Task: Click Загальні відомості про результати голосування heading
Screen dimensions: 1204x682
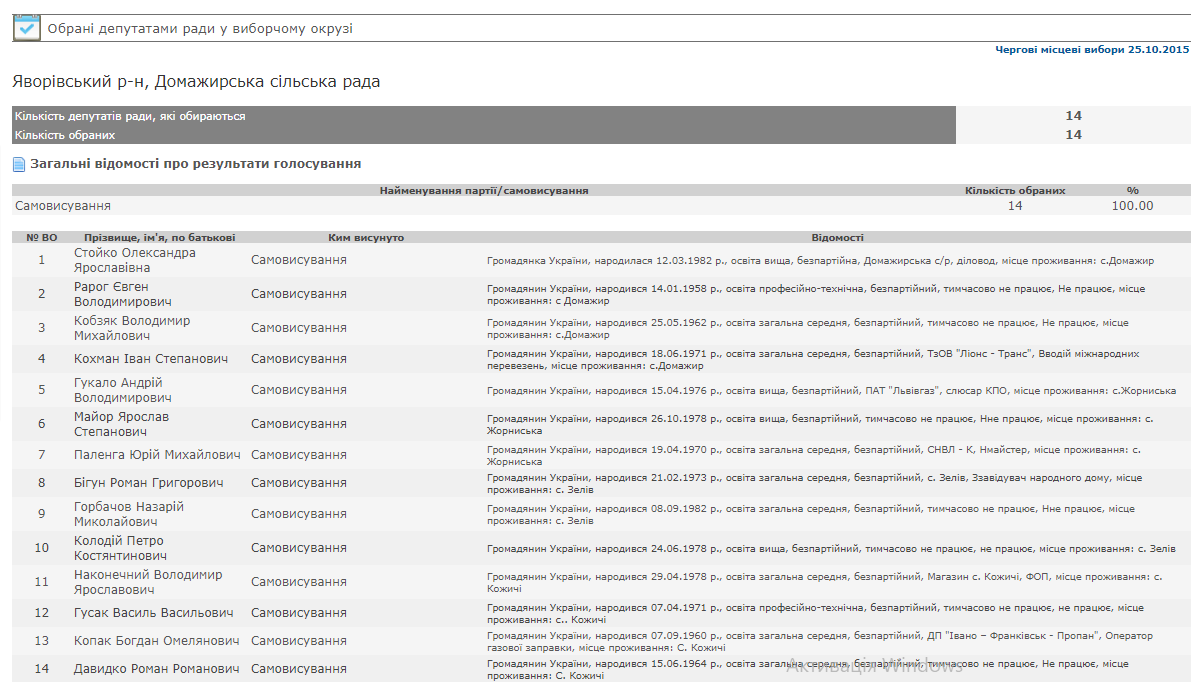Action: click(x=195, y=163)
